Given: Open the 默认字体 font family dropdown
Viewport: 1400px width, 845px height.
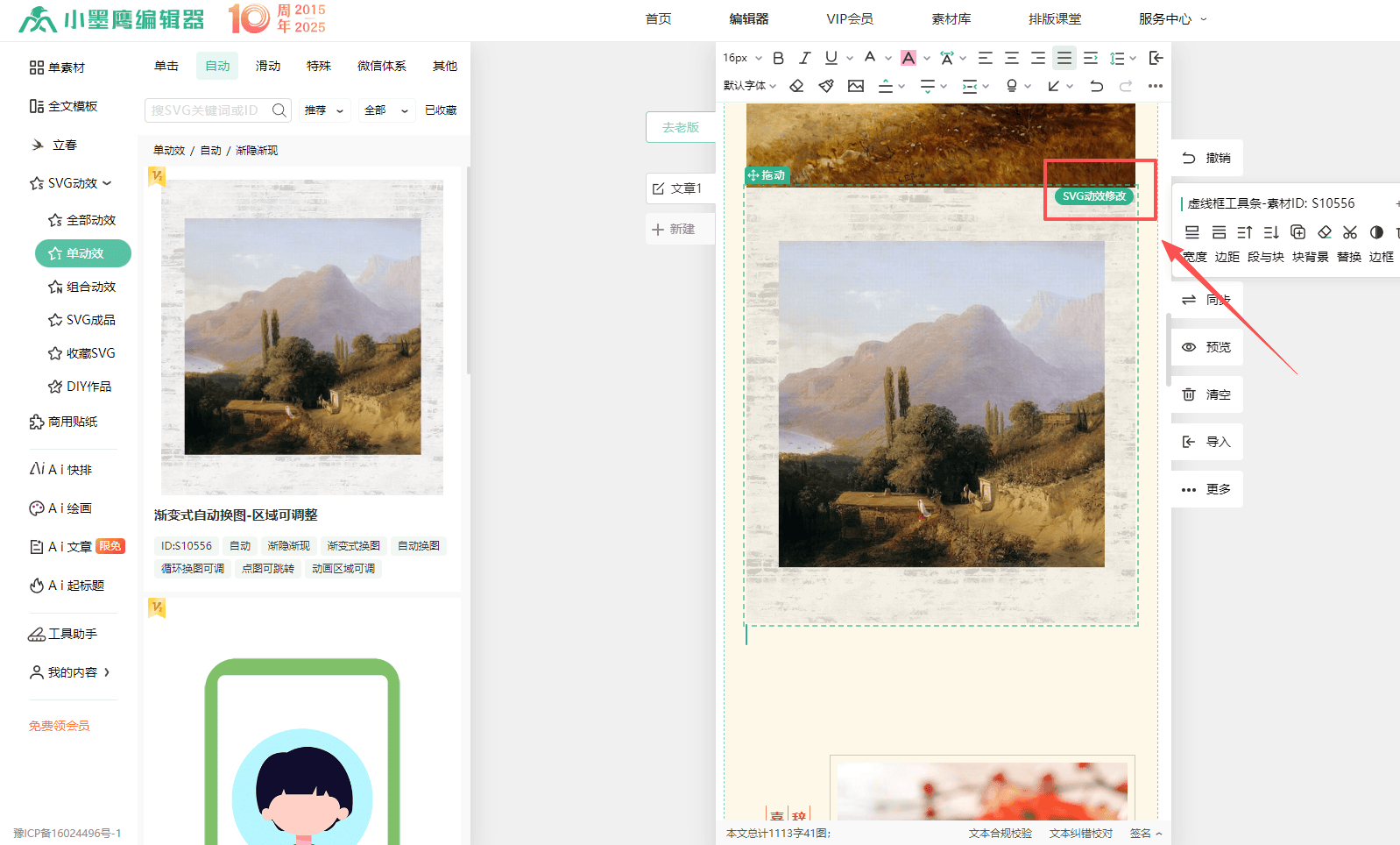Looking at the screenshot, I should 749,86.
